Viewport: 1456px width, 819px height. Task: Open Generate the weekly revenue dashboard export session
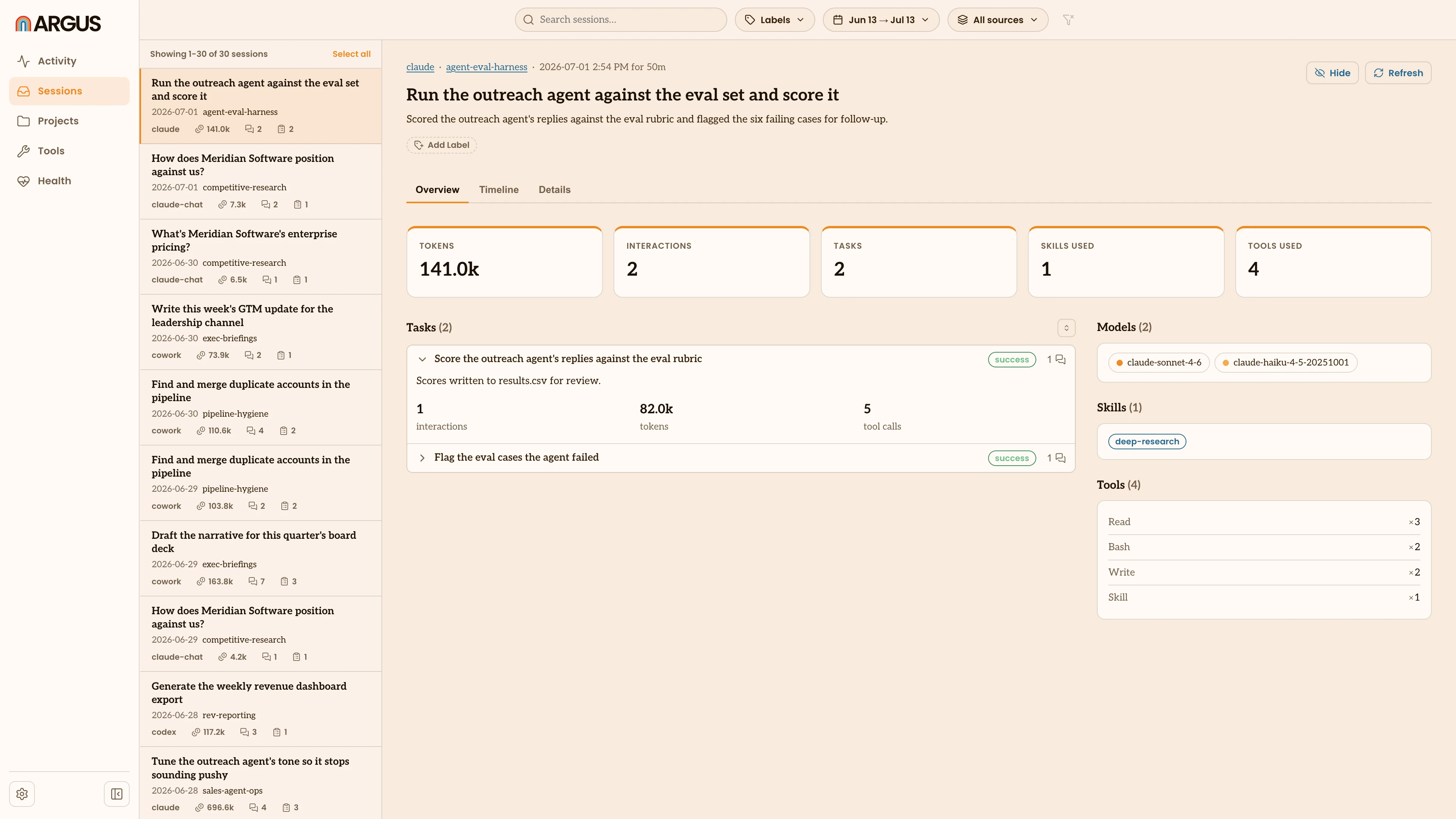coord(260,709)
